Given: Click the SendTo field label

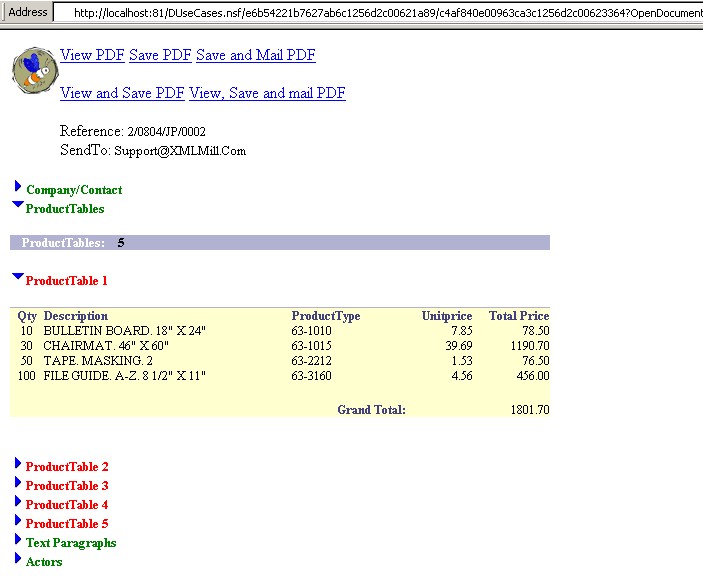Looking at the screenshot, I should (x=85, y=150).
